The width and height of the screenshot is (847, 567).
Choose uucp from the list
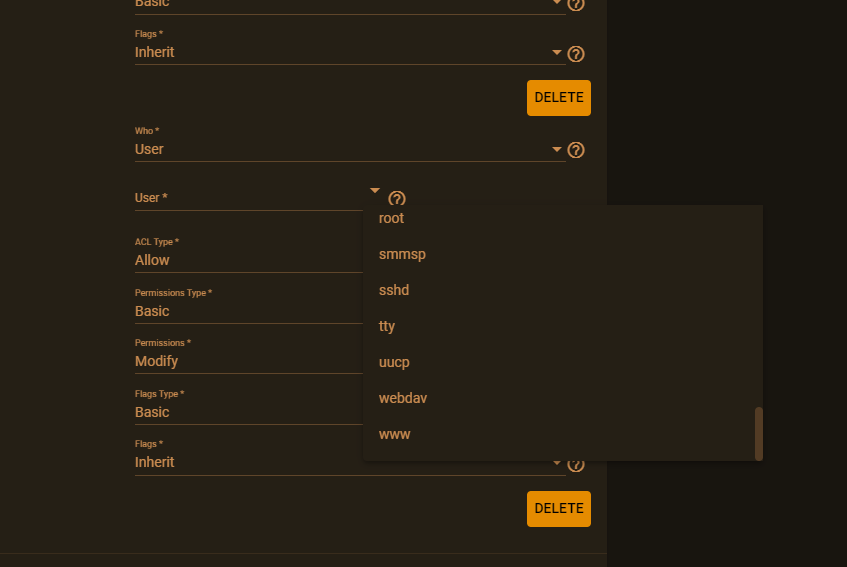(x=394, y=362)
